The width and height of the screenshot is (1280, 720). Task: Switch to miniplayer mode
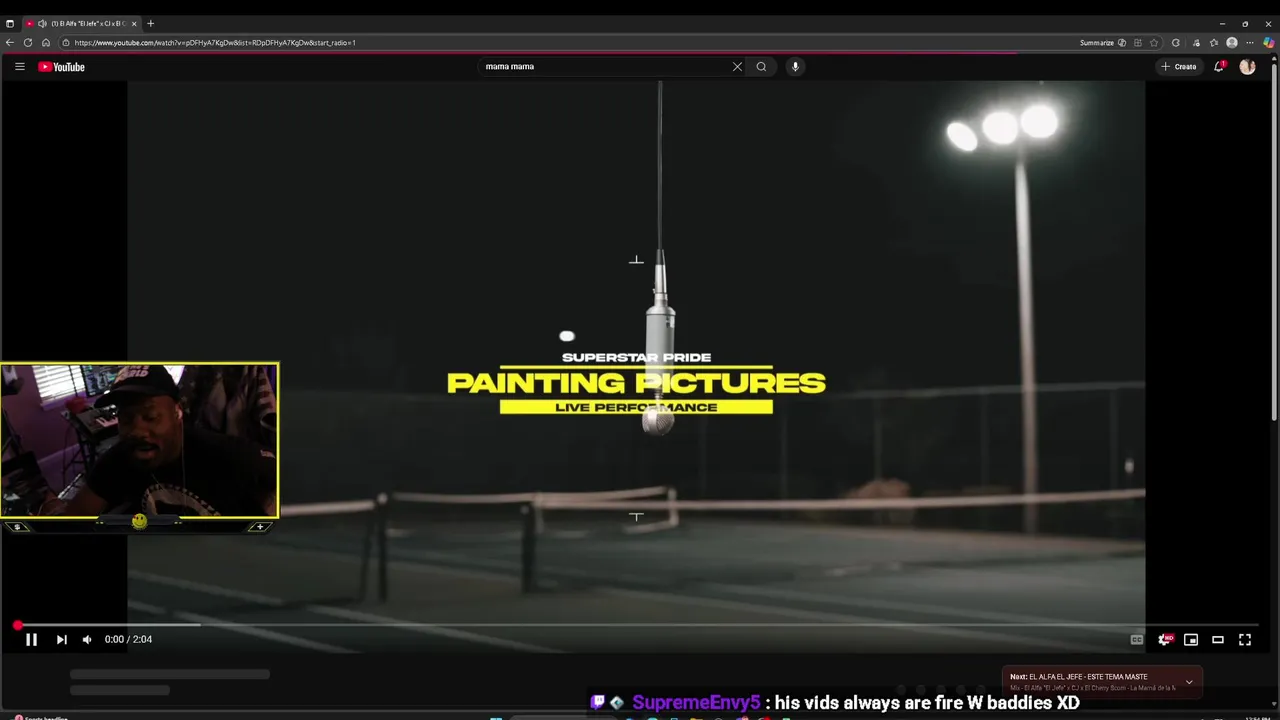pos(1191,640)
